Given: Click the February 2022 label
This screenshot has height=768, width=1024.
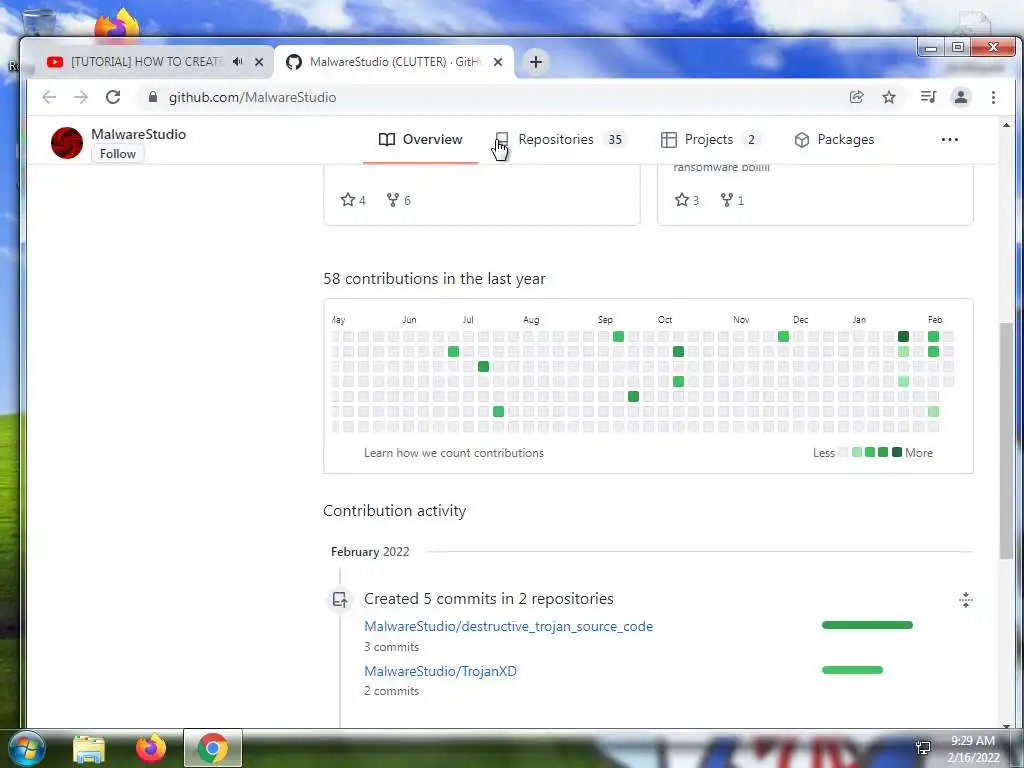Looking at the screenshot, I should 370,552.
